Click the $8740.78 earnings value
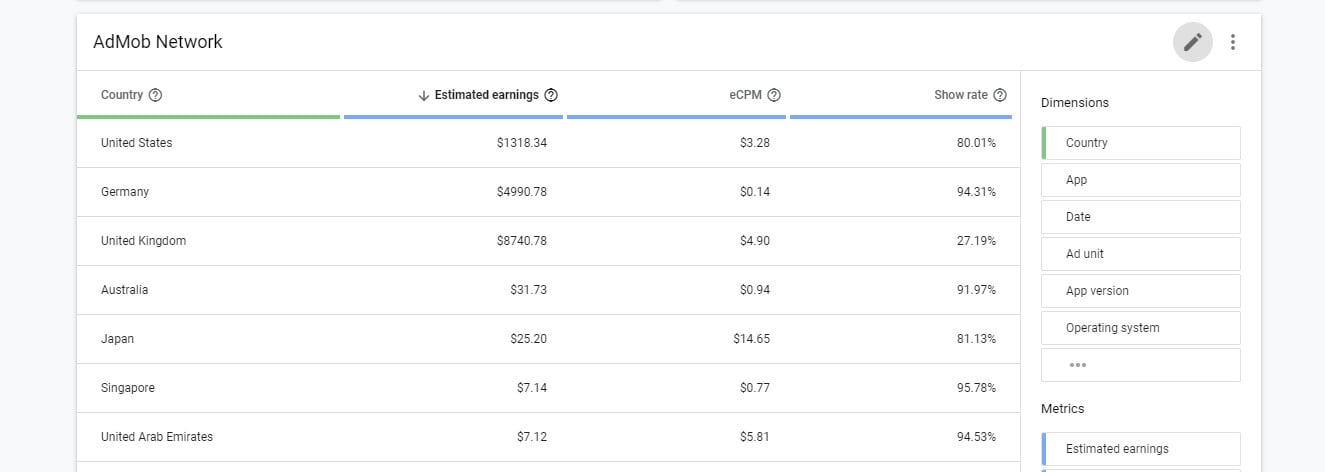1325x472 pixels. pos(522,241)
